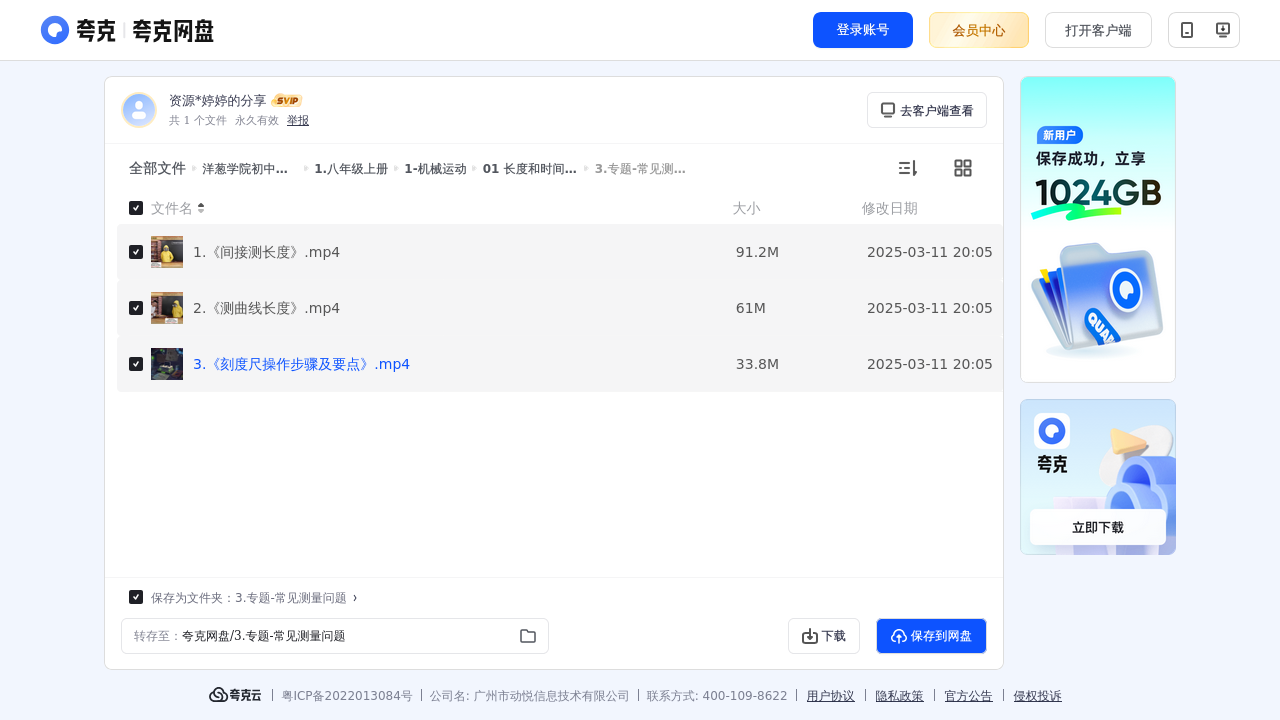Viewport: 1280px width, 720px height.
Task: Click the 举报 link
Action: click(298, 120)
